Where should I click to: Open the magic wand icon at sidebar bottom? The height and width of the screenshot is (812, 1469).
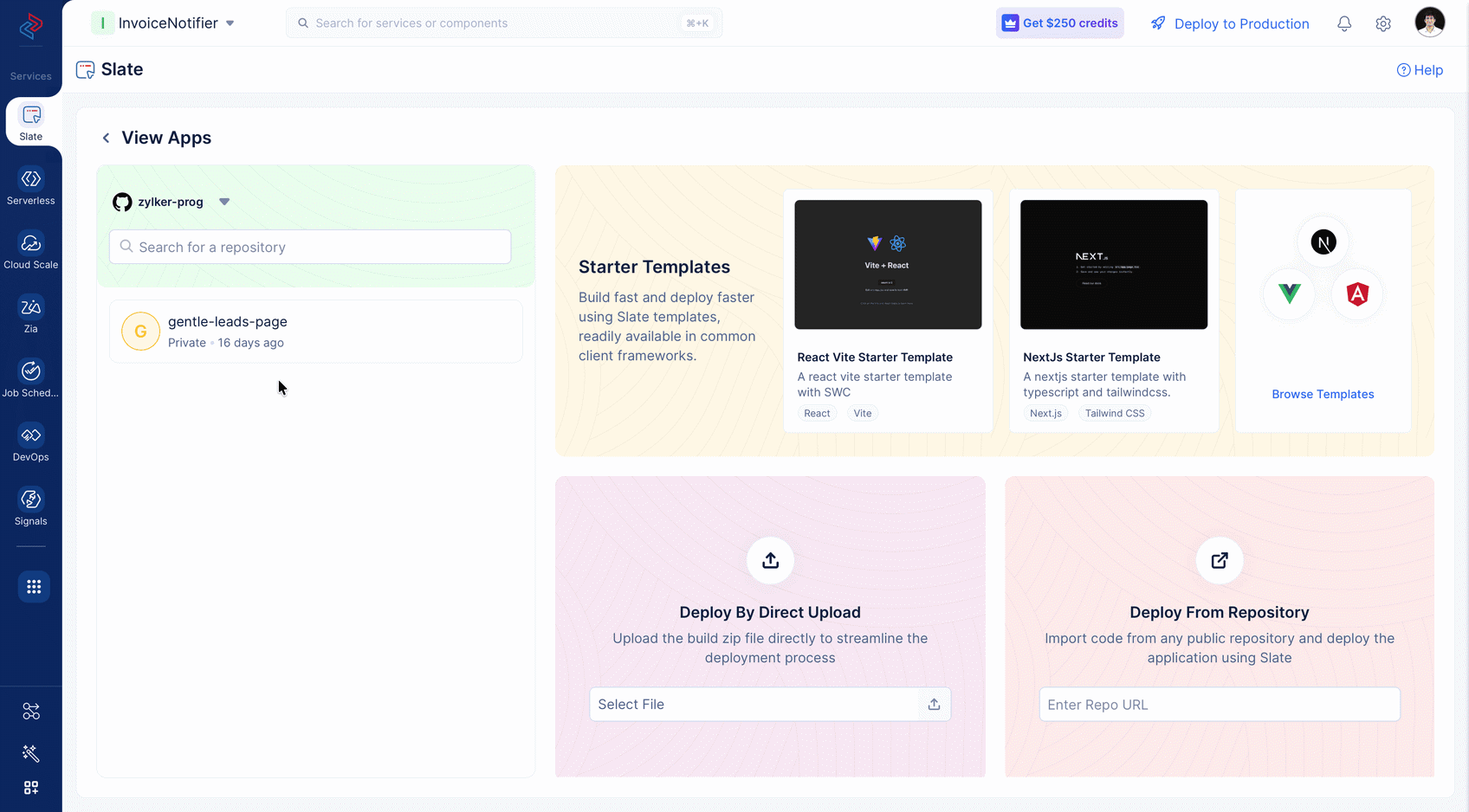[x=31, y=753]
